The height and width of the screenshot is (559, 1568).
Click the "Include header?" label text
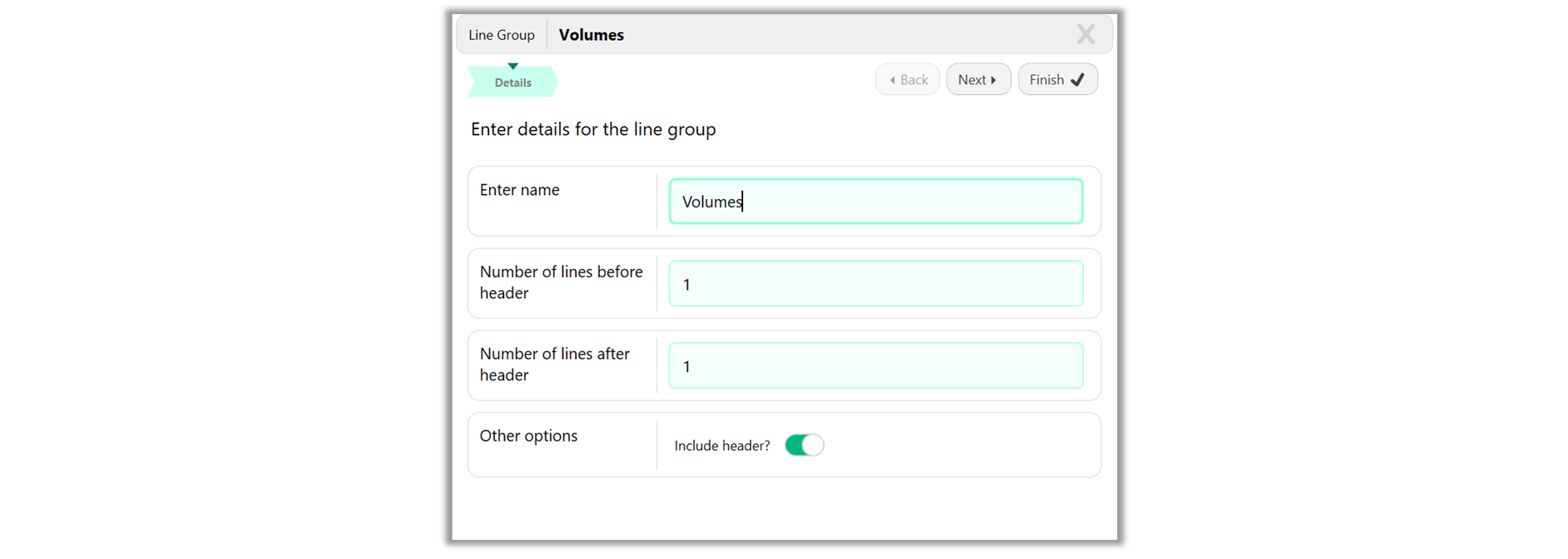(x=722, y=446)
